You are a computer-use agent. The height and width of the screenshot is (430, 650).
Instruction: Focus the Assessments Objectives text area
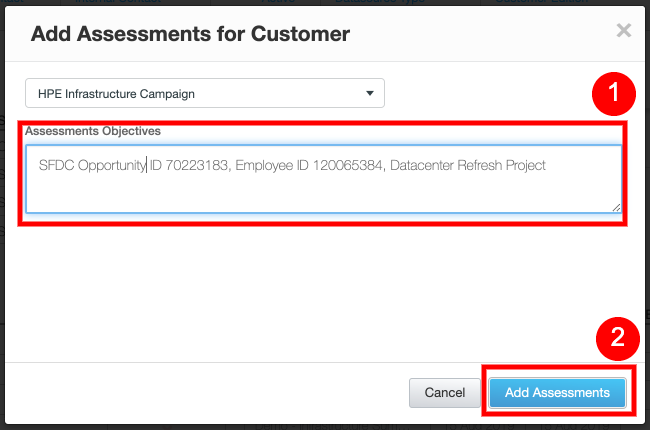[x=323, y=190]
